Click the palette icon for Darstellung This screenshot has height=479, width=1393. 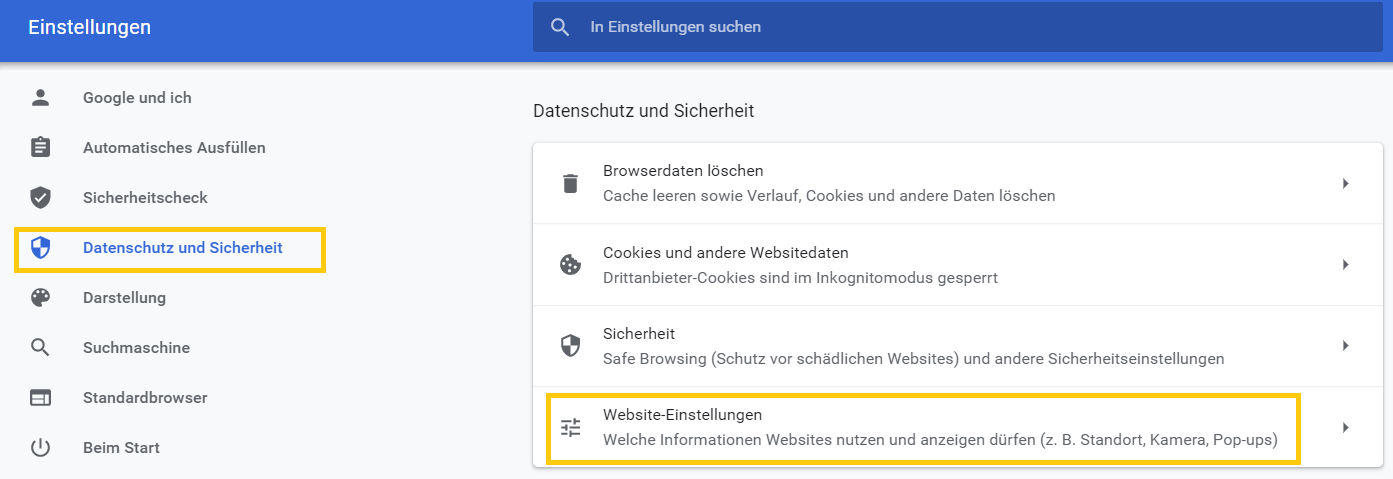click(x=40, y=298)
